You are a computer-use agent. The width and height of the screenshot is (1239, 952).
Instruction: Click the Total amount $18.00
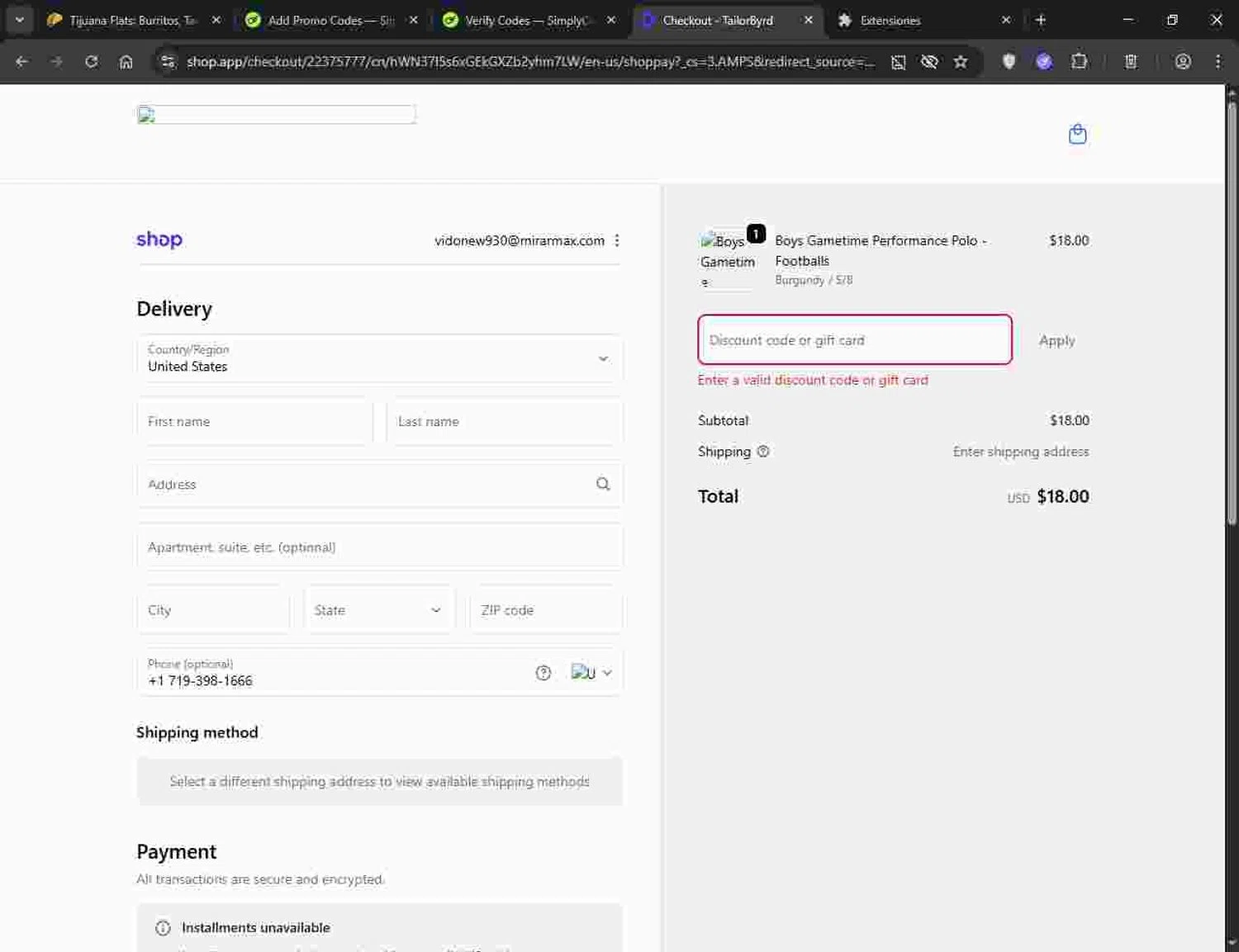1063,496
